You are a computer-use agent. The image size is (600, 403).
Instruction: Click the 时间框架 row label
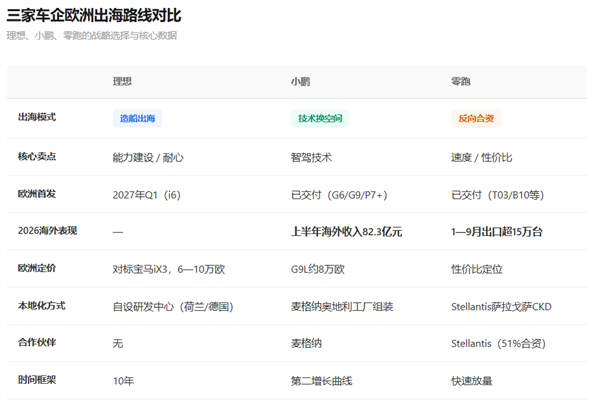coord(37,380)
